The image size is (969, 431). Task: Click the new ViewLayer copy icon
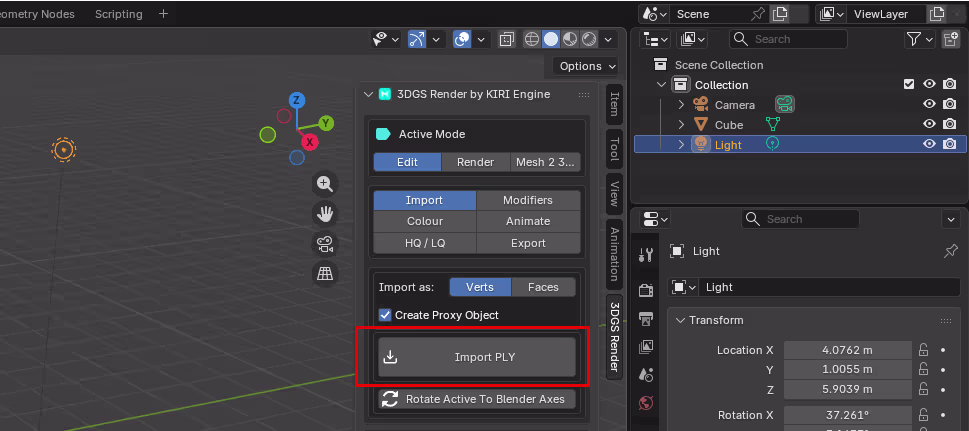point(937,14)
